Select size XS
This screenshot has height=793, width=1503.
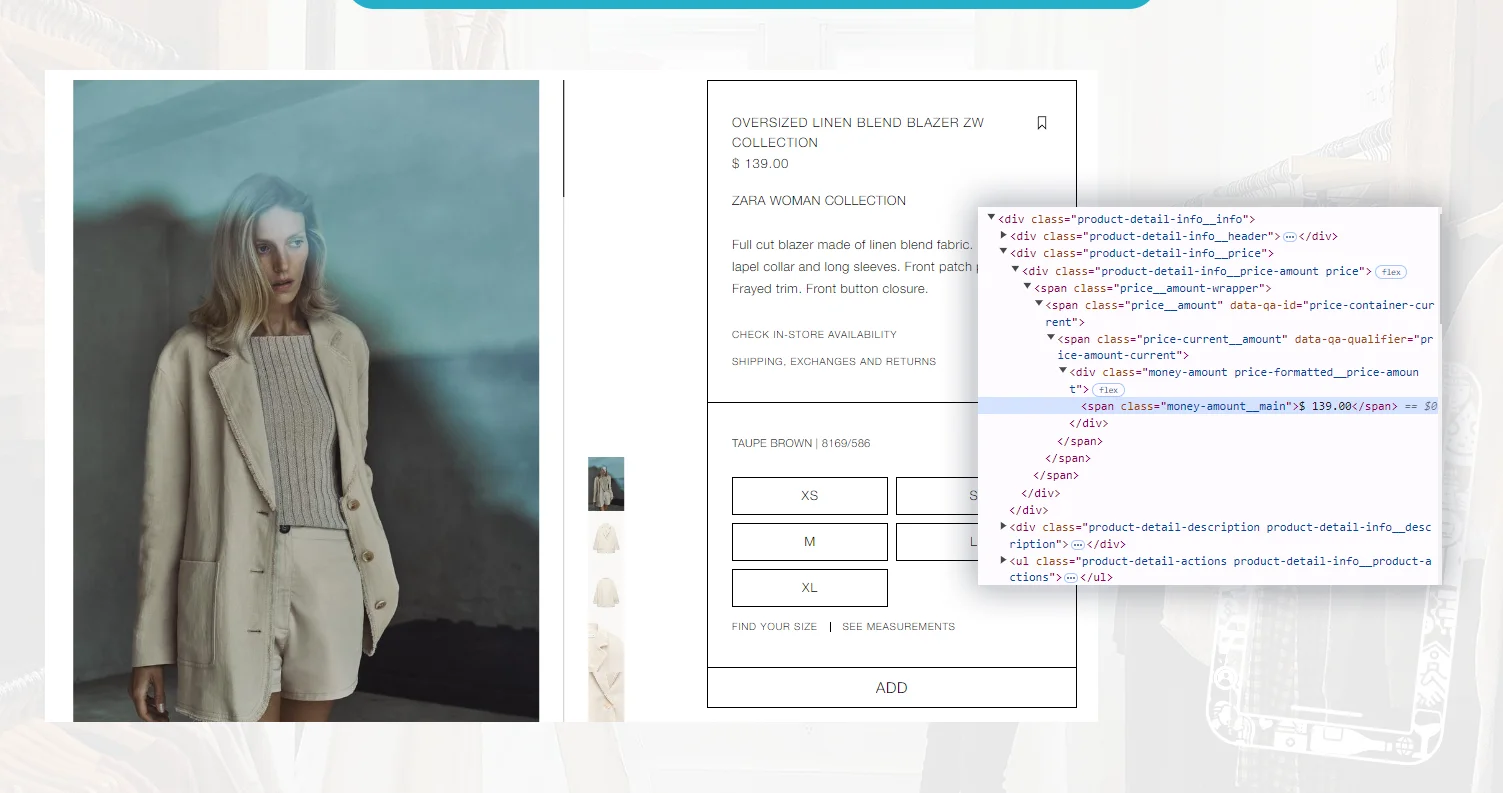(x=809, y=495)
